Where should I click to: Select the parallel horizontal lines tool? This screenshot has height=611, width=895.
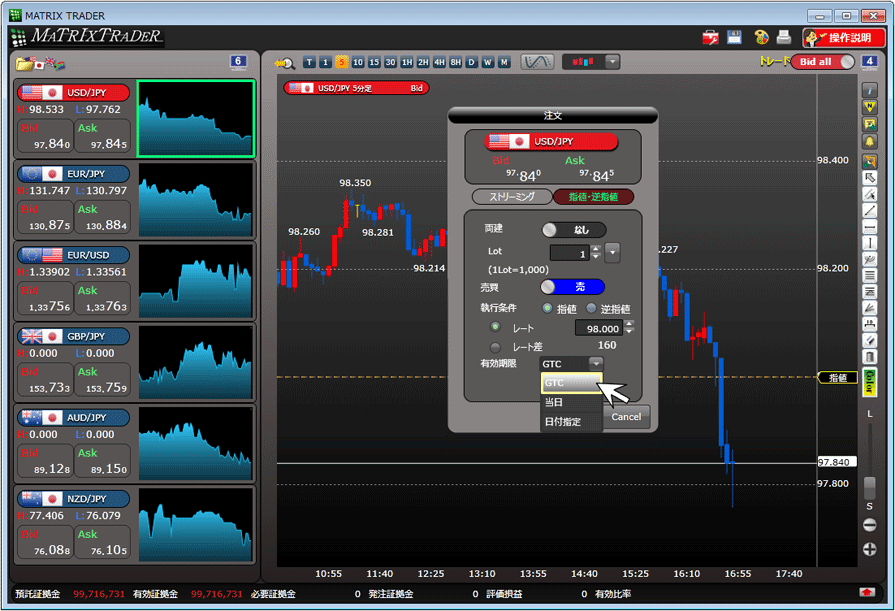point(869,276)
